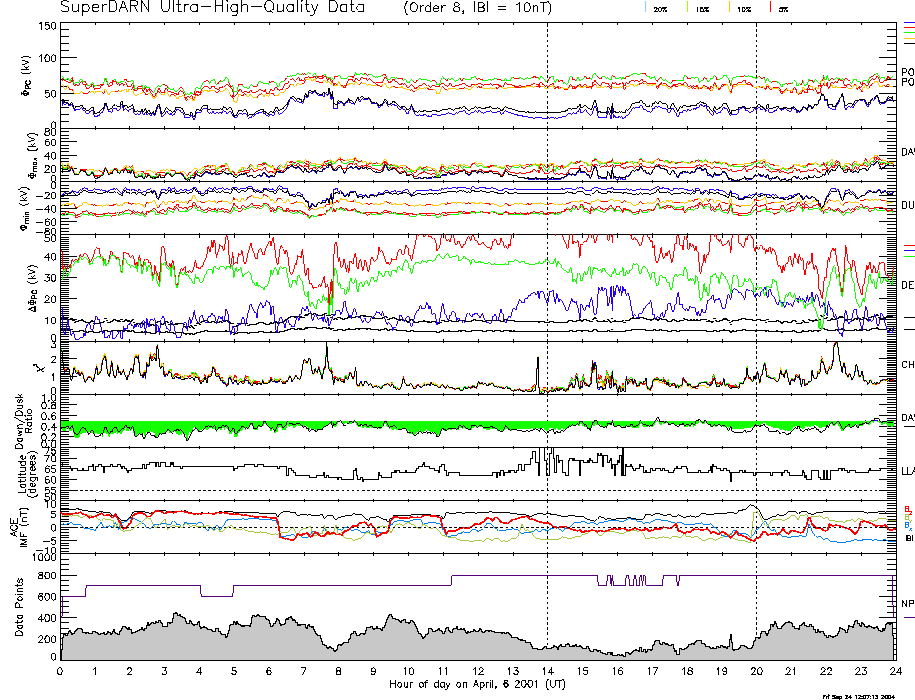Click the 15% legend marker at top
This screenshot has width=915, height=700.
(x=703, y=8)
